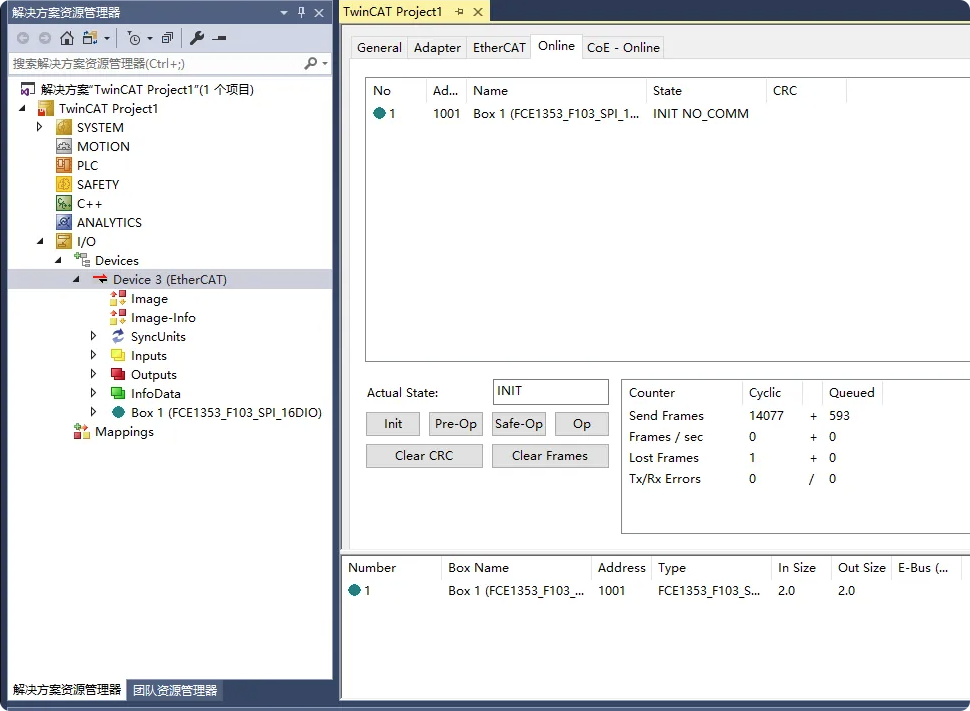Open Properties via the wrench icon
Viewport: 970px width, 711px height.
coord(197,38)
